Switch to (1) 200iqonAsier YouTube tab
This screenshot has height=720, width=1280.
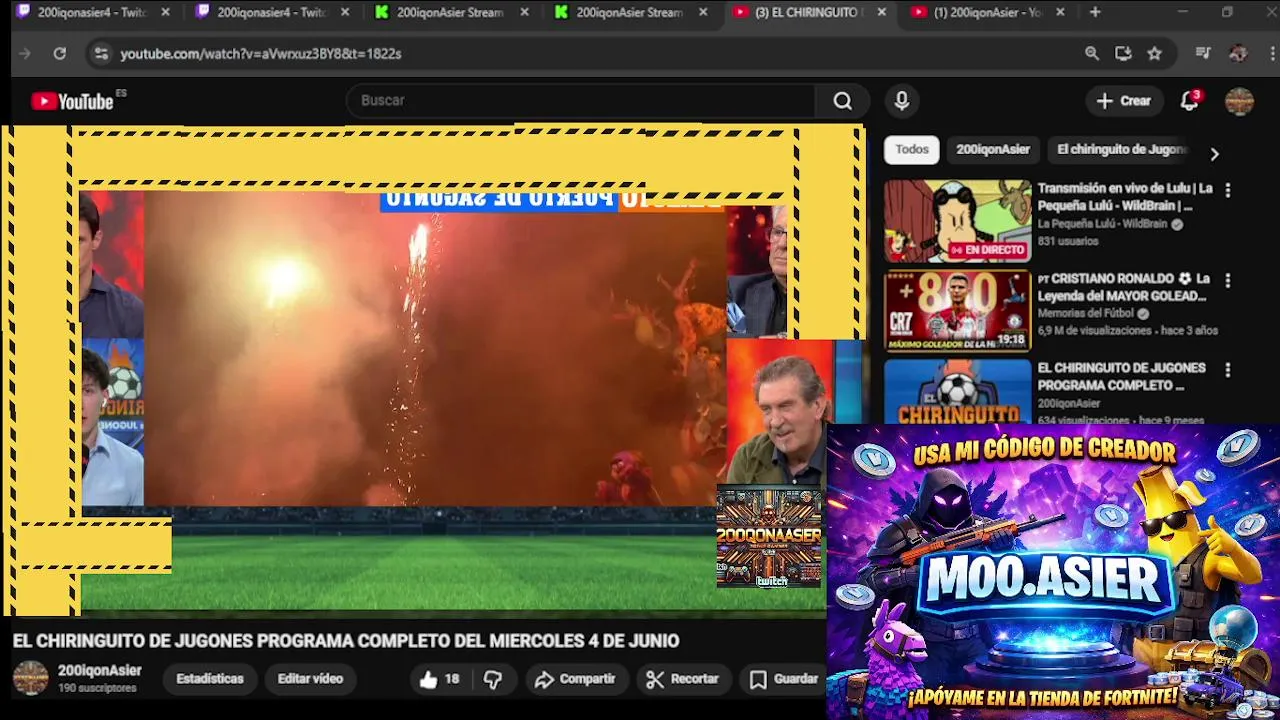point(988,12)
